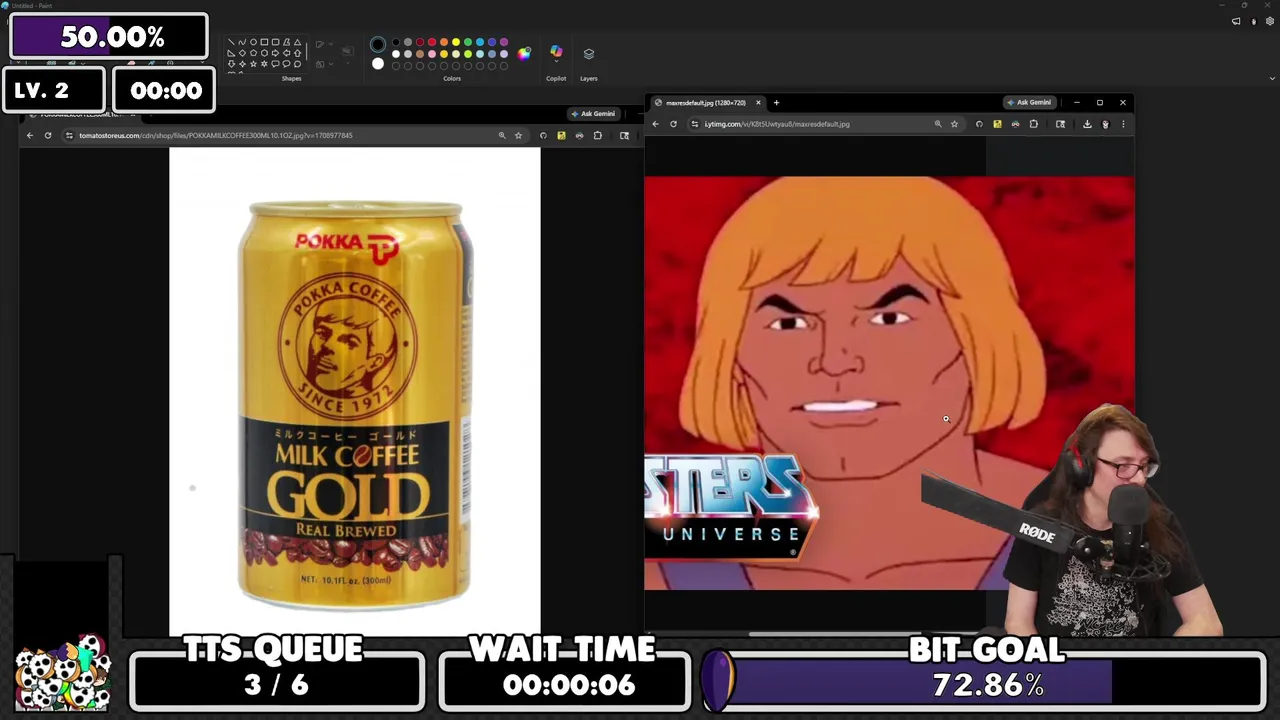Image resolution: width=1280 pixels, height=720 pixels.
Task: Click Ask Gemini in the right browser
Action: (x=1030, y=102)
